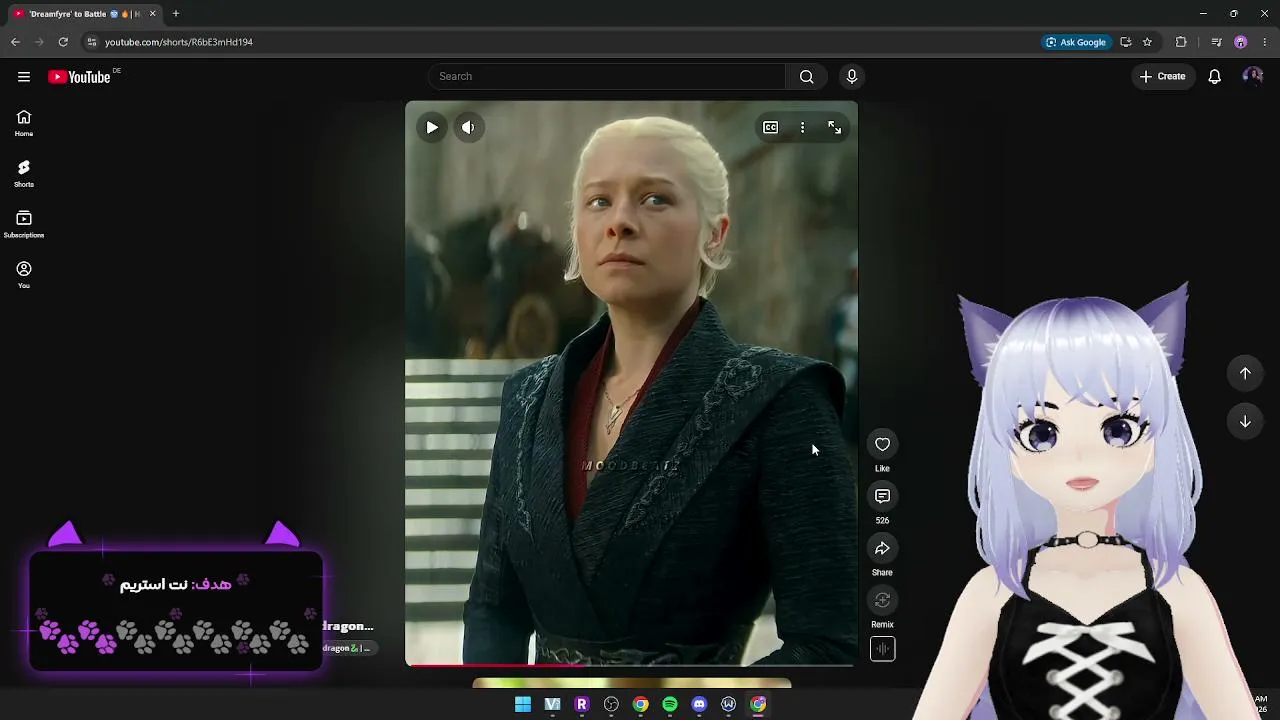
Task: Open the media controls button
Action: coord(1216,42)
